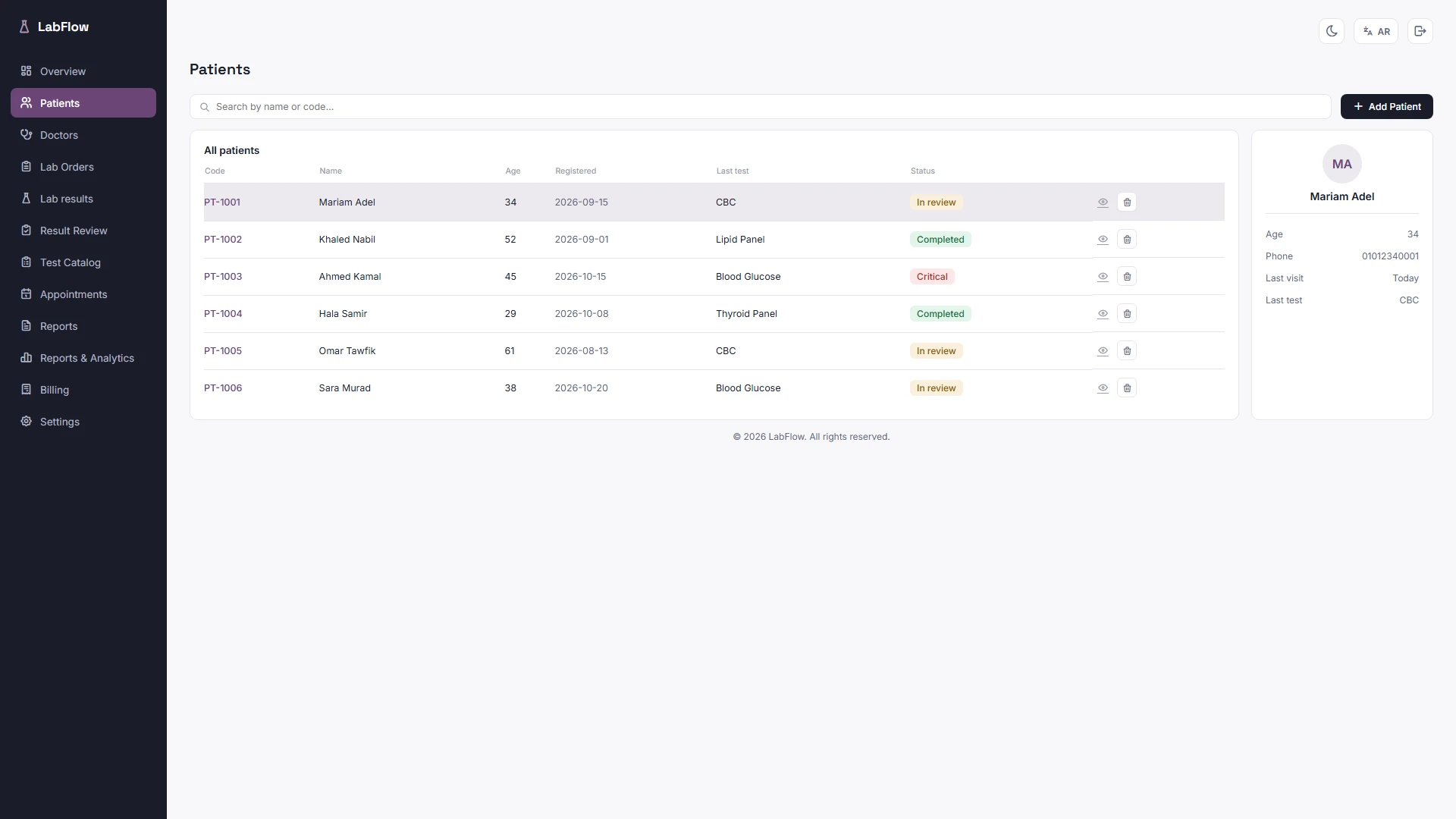Viewport: 1456px width, 819px height.
Task: Select Patients in the sidebar
Action: pos(83,103)
